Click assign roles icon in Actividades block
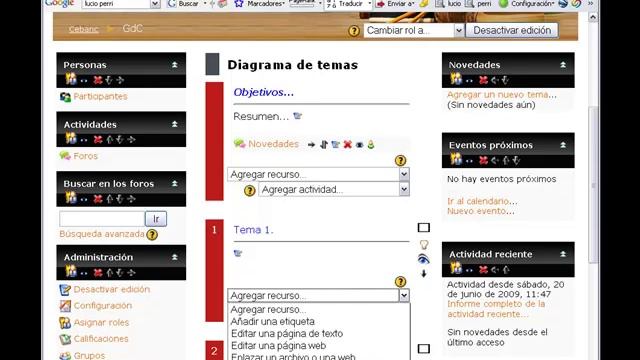The image size is (640, 360). pos(71,139)
